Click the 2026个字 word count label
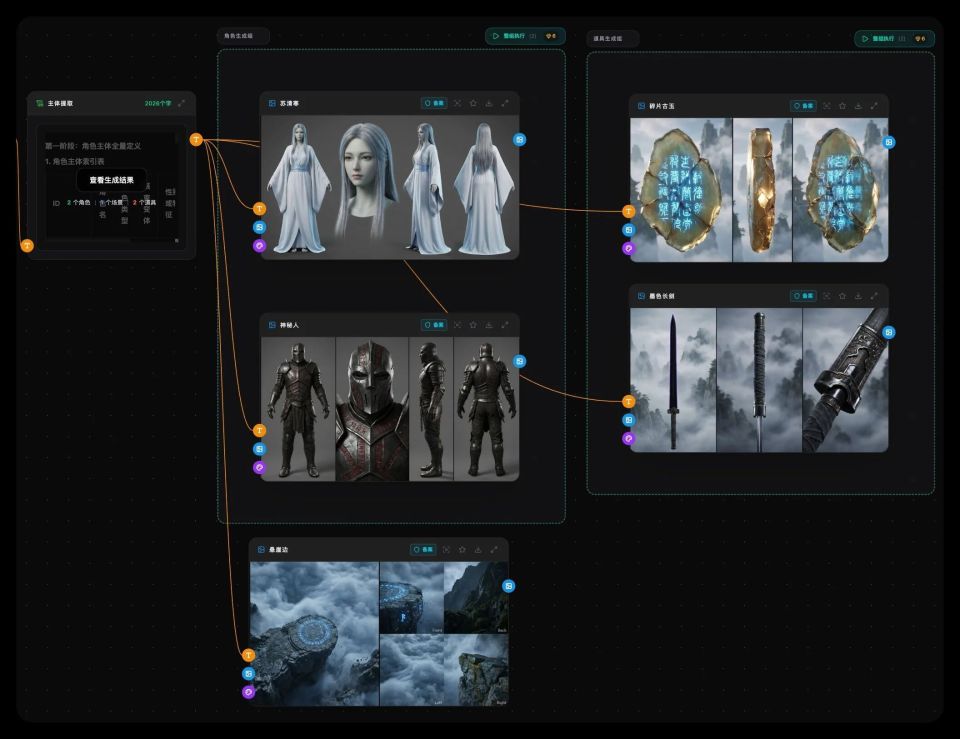Screen dimensions: 960x739 point(158,103)
